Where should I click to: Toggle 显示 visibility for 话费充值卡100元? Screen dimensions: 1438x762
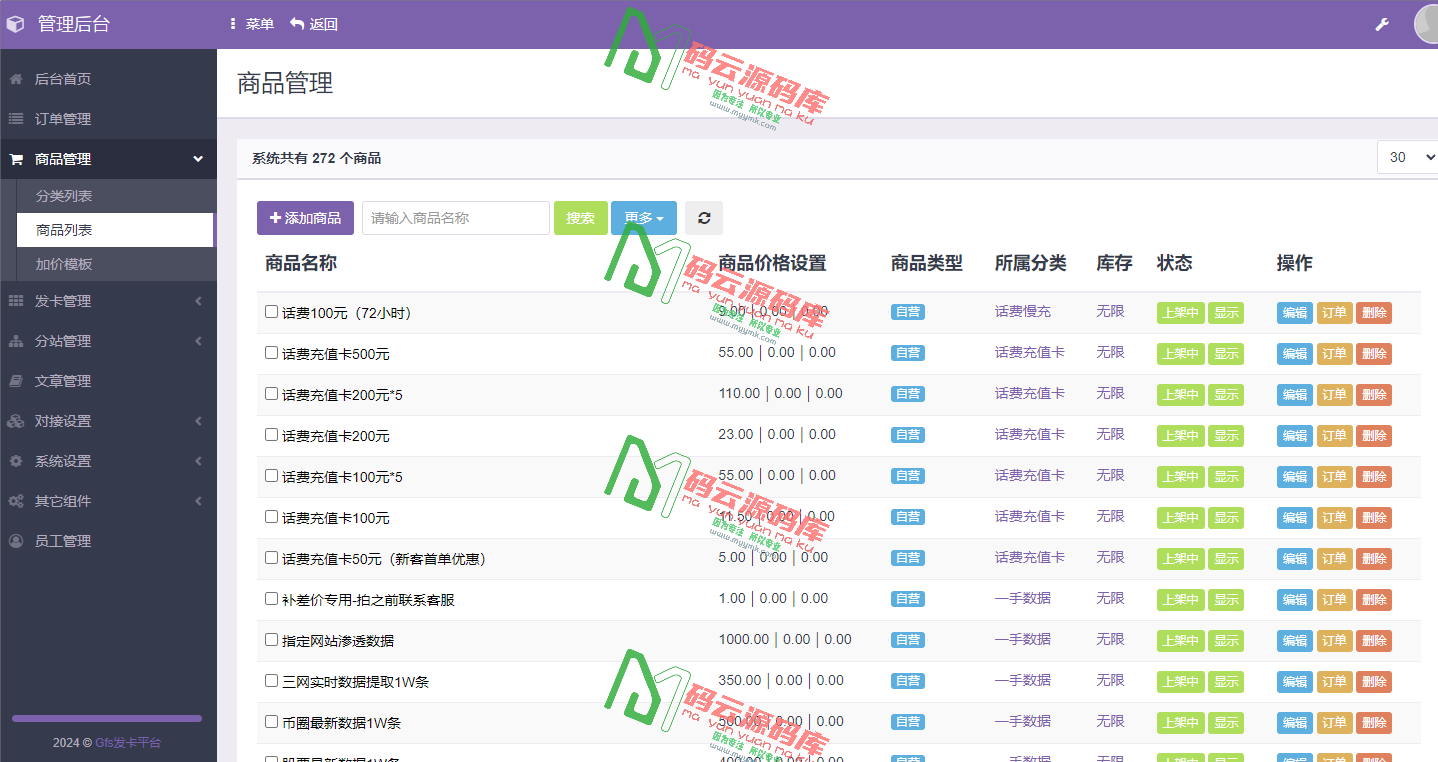[x=1226, y=517]
